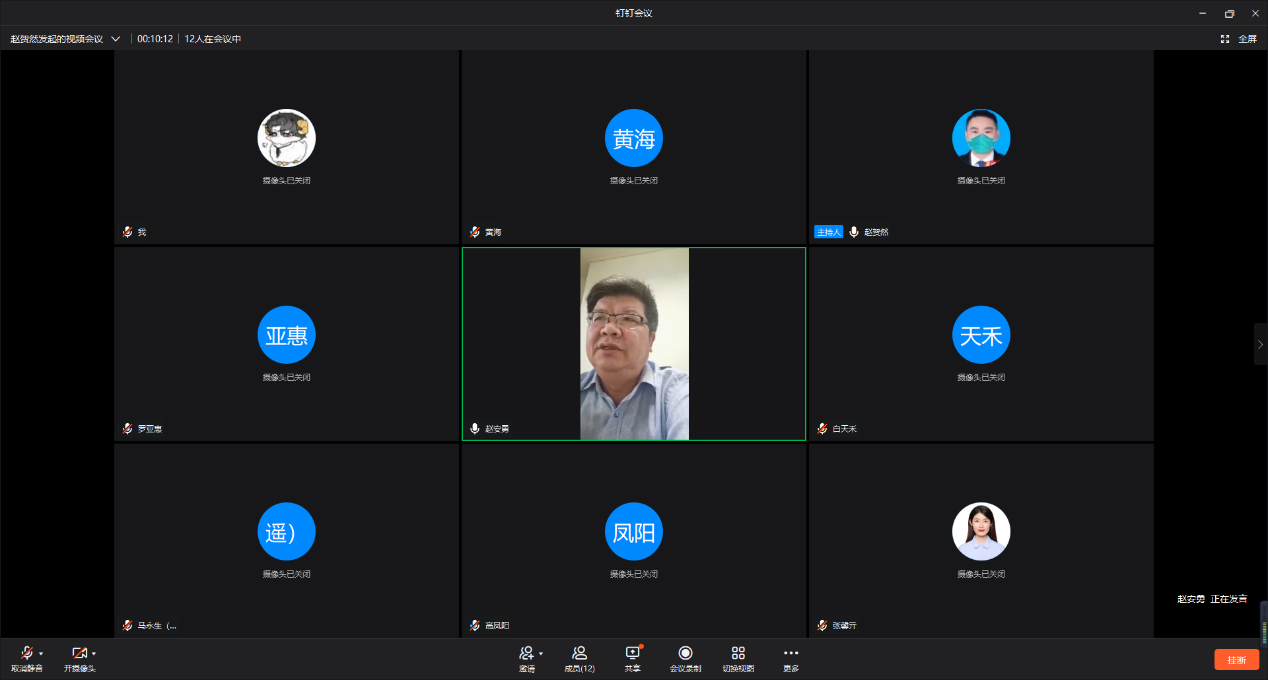Screen dimensions: 1268x680
Task: Go to next page of participants arrow
Action: click(x=1260, y=344)
